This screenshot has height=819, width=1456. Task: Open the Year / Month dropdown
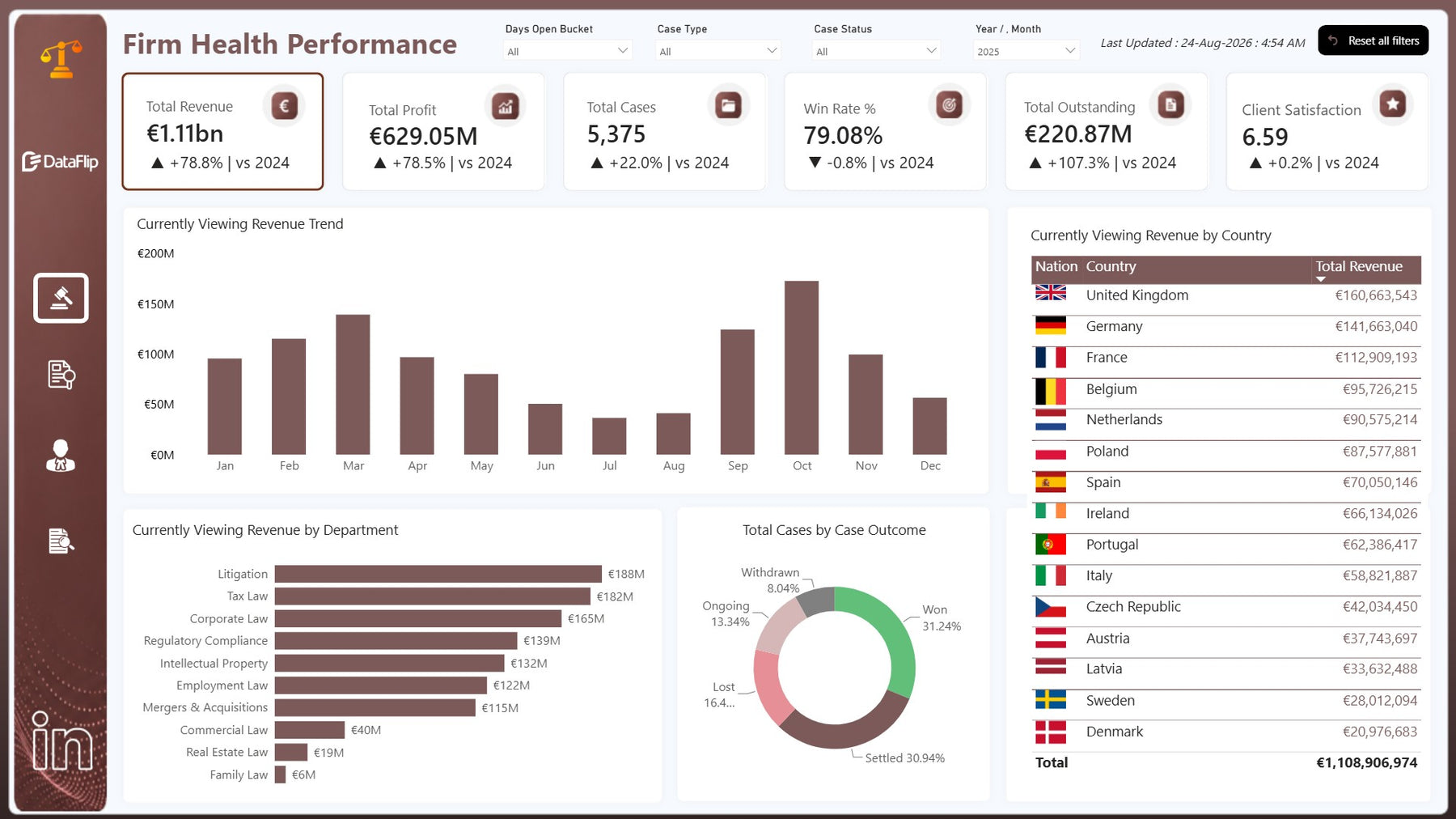click(x=1026, y=51)
